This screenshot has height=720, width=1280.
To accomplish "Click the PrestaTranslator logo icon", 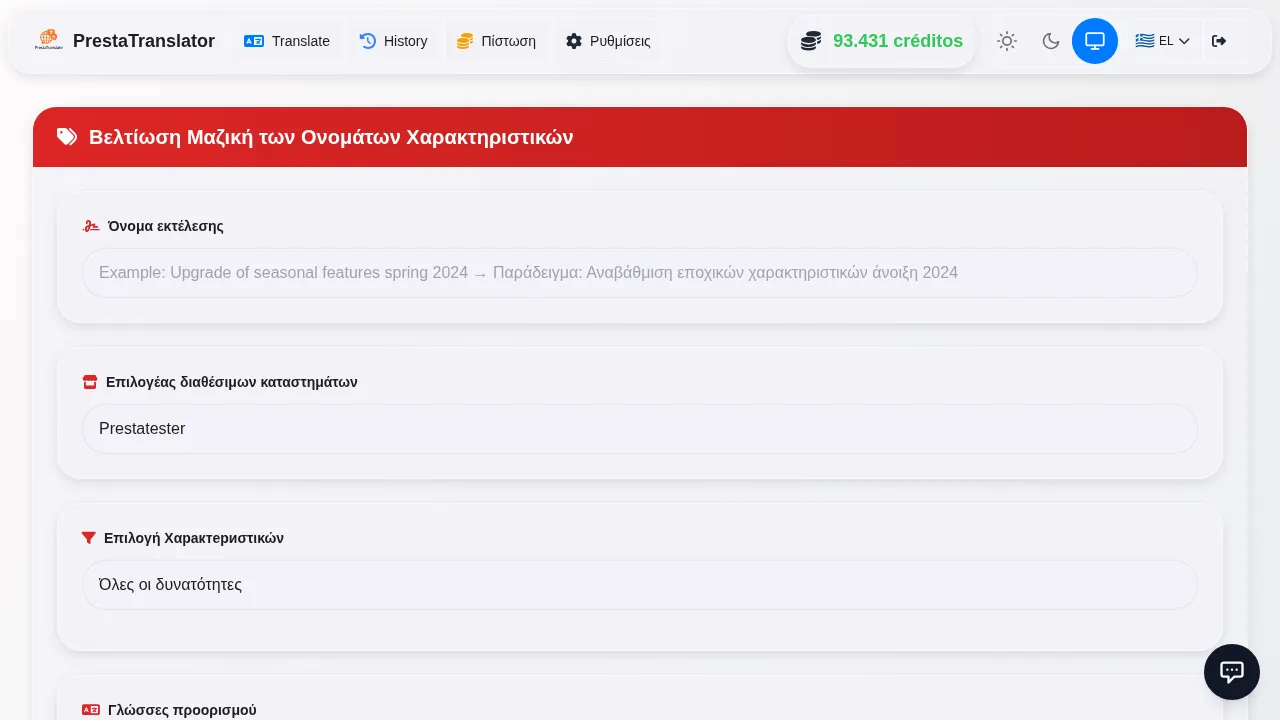I will (48, 41).
